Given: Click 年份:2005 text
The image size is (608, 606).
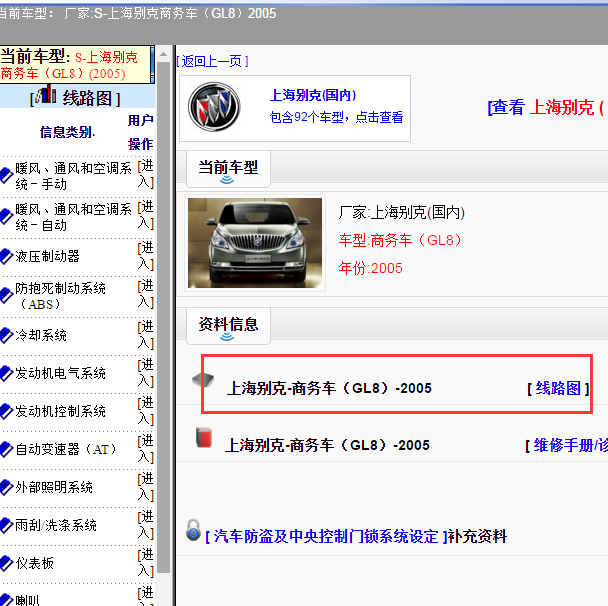Looking at the screenshot, I should click(370, 268).
